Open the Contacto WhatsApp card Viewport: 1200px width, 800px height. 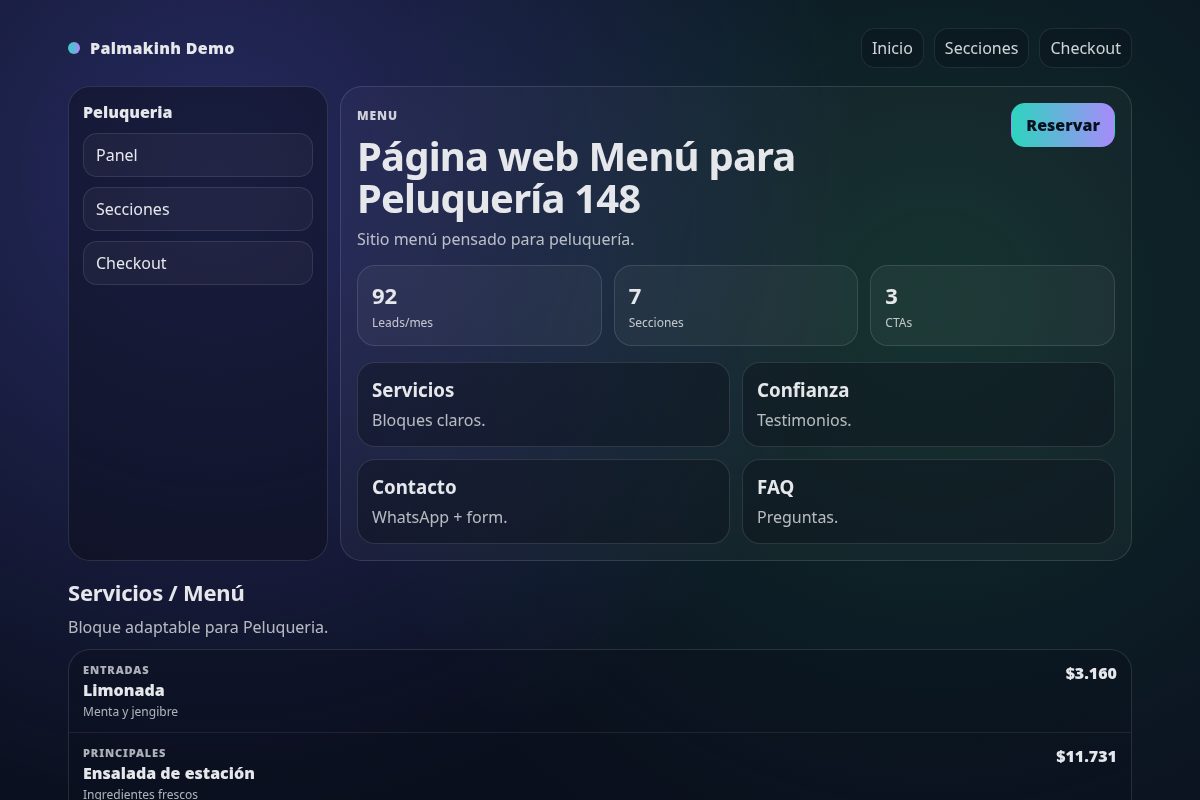click(543, 501)
